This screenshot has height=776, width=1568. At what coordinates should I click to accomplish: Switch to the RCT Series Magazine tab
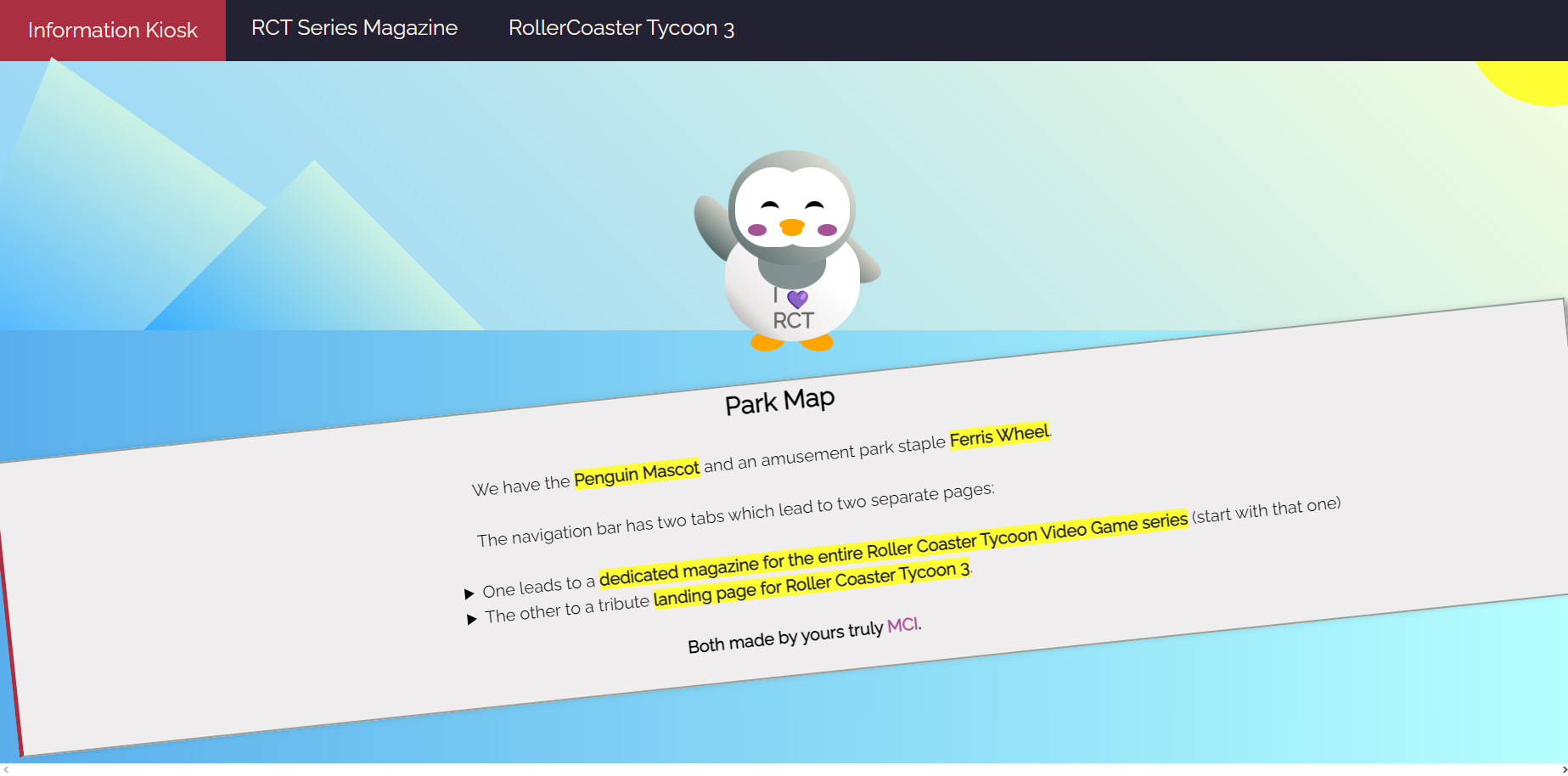tap(354, 28)
